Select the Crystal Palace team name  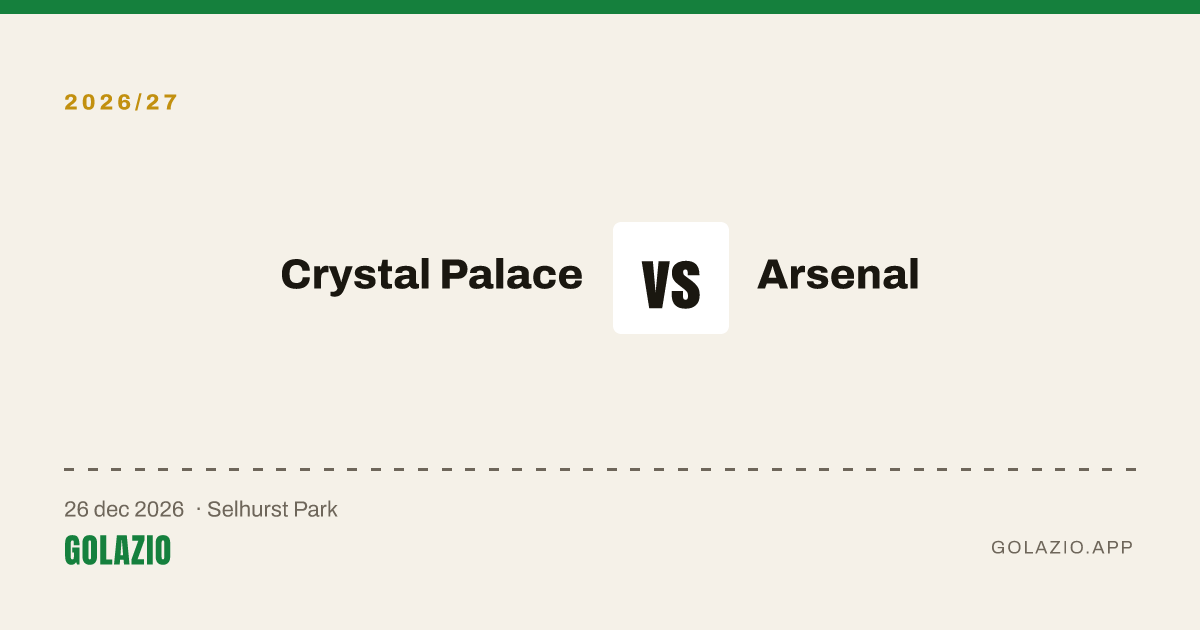[431, 275]
